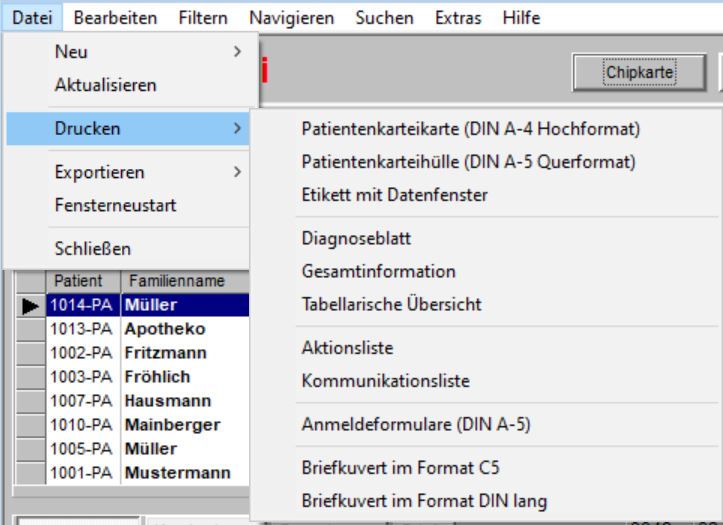Select patient row 1013-PA Apotheko
Image resolution: width=723 pixels, height=525 pixels.
140,329
